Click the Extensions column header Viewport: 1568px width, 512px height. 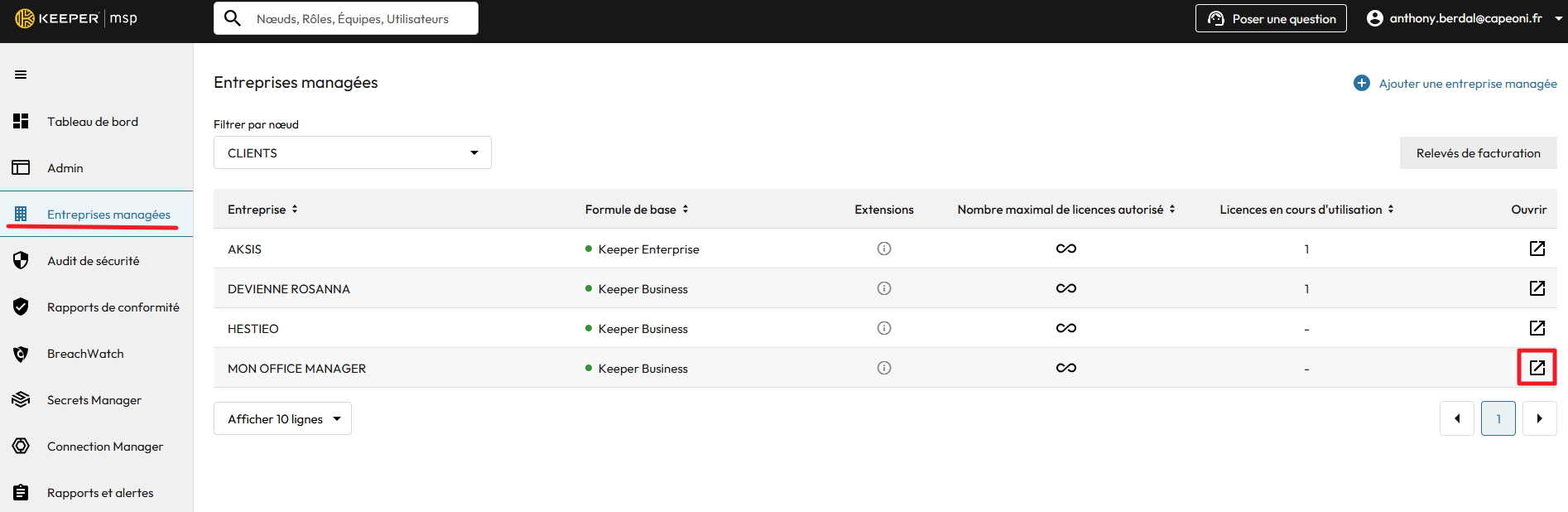tap(884, 210)
